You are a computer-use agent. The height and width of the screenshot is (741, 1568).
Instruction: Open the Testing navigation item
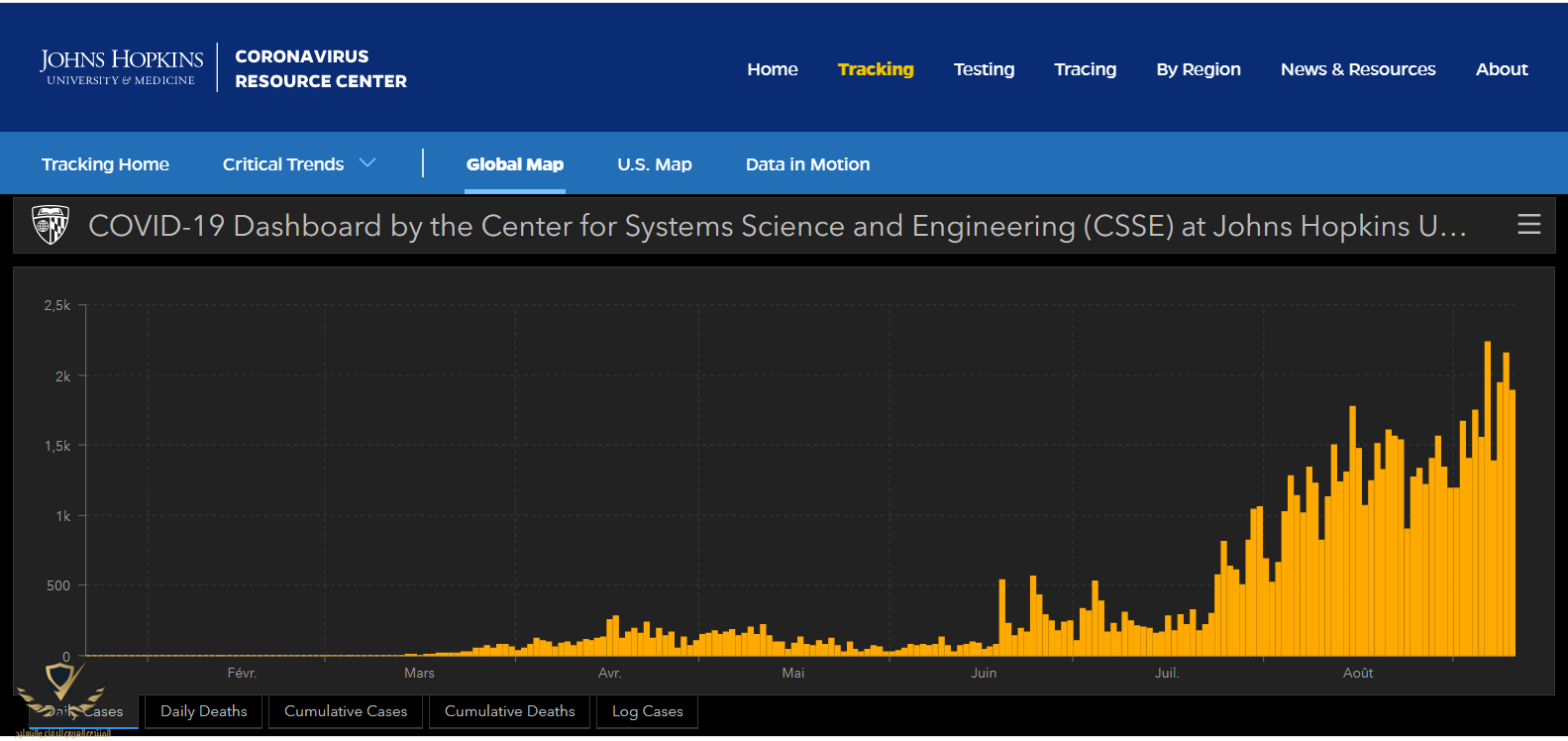click(984, 69)
